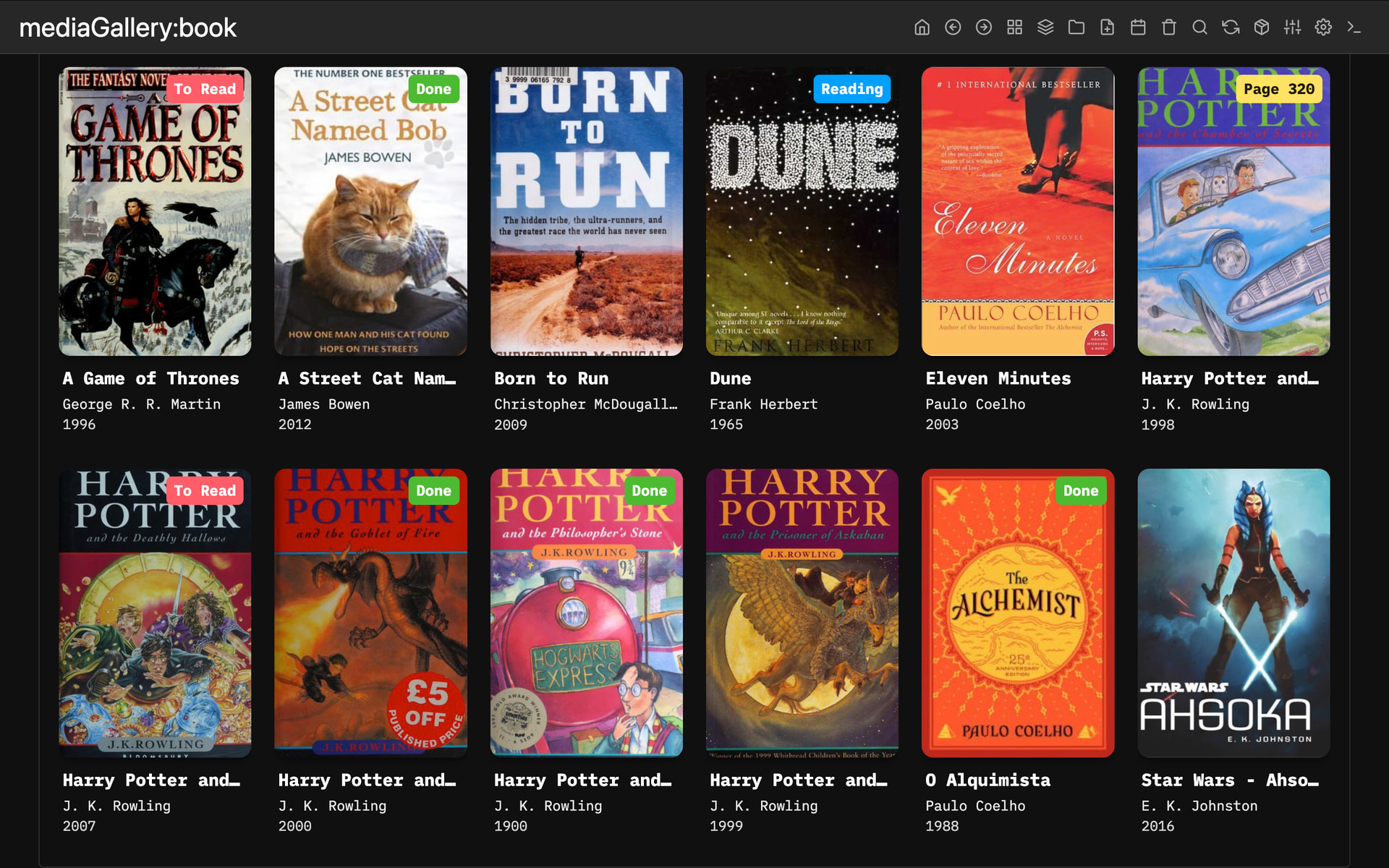The height and width of the screenshot is (868, 1389).
Task: Click the refresh sync icon
Action: pos(1231,27)
